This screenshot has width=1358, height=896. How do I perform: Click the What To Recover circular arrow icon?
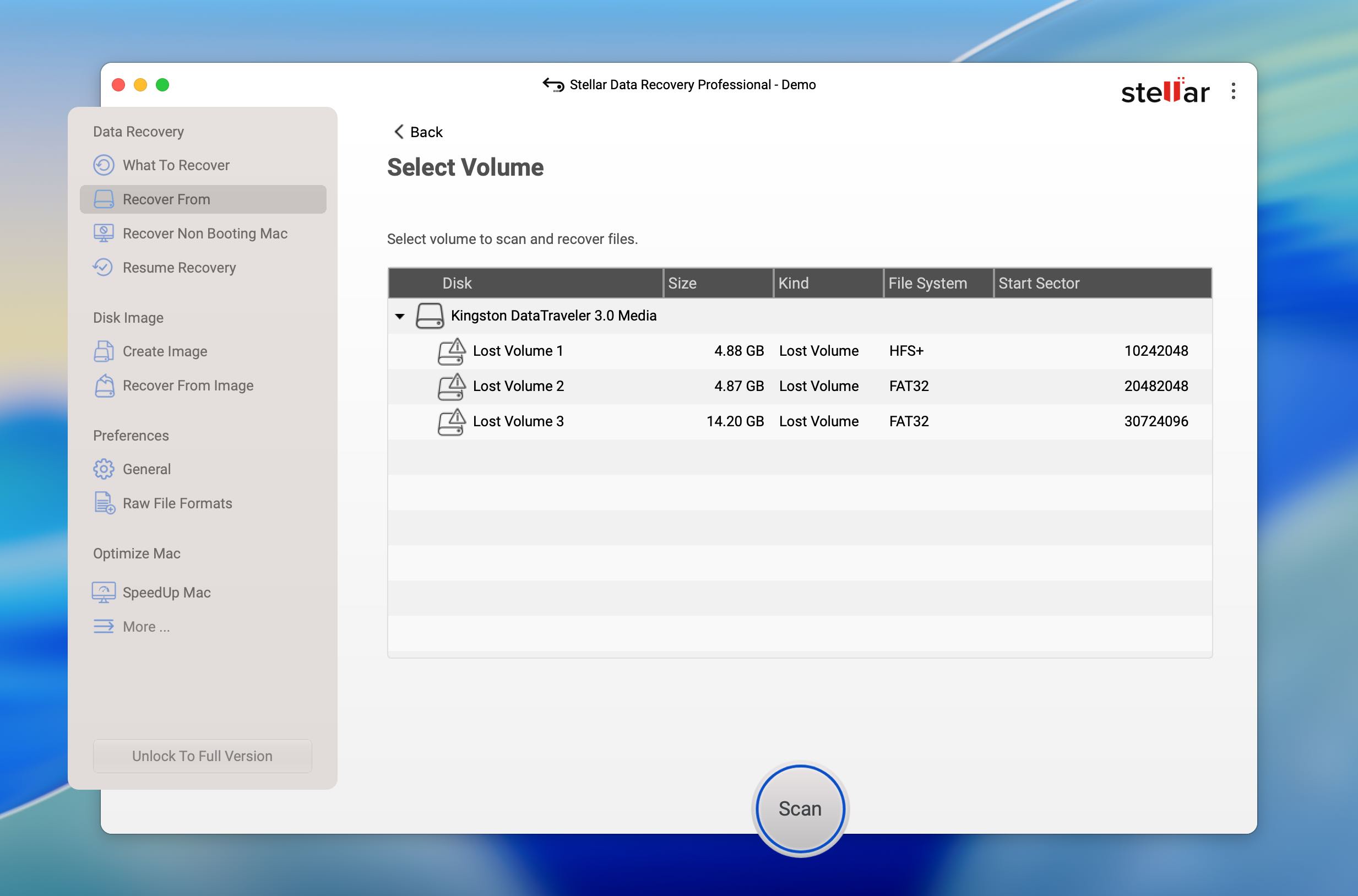pyautogui.click(x=104, y=165)
